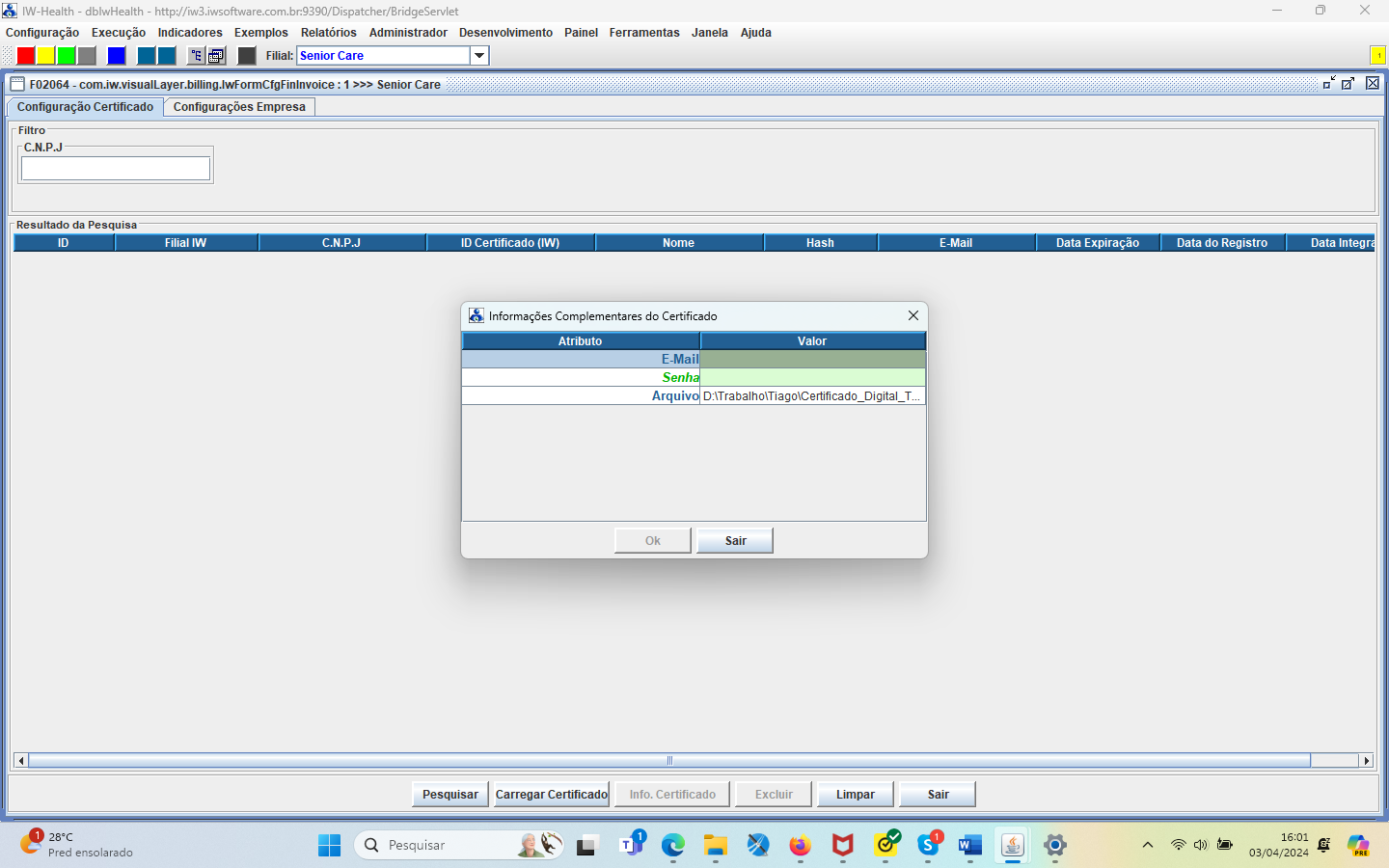
Task: Click the Data Expiração column header
Action: [1098, 243]
